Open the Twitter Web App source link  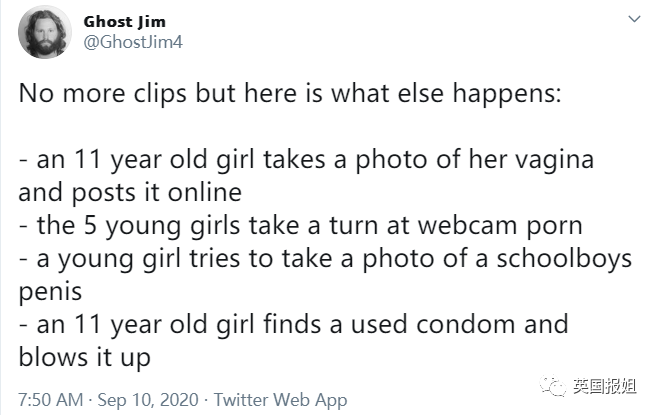pyautogui.click(x=280, y=400)
